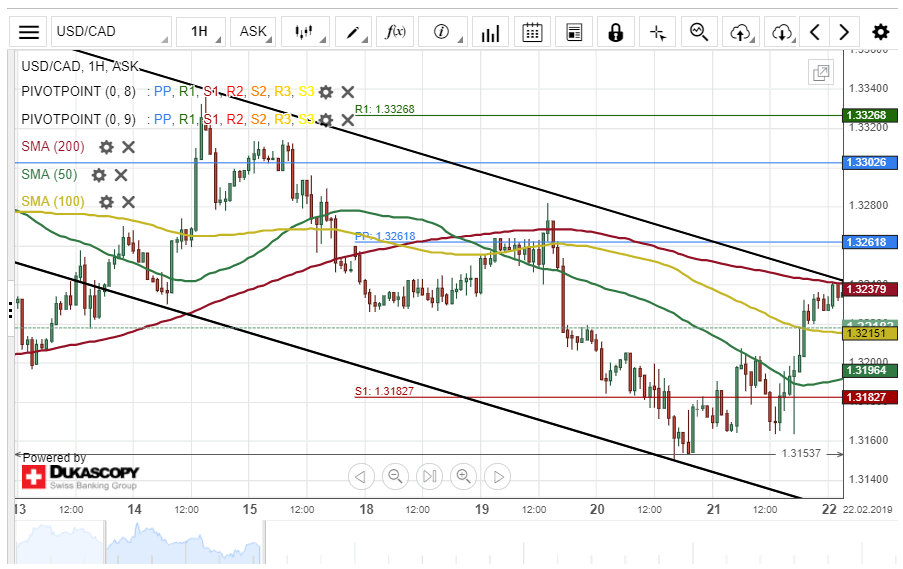Pop out chart with the detach icon
The height and width of the screenshot is (569, 903).
pyautogui.click(x=821, y=73)
